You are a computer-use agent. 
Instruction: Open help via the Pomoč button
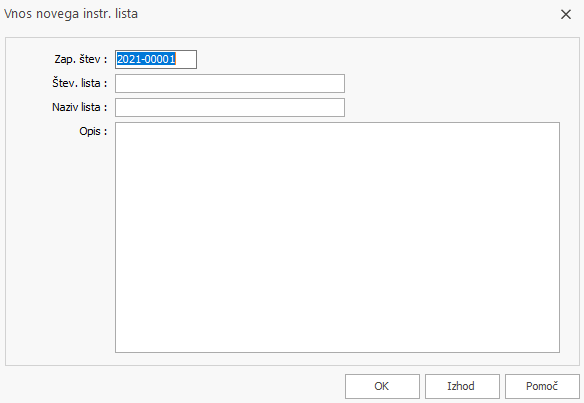(542, 386)
